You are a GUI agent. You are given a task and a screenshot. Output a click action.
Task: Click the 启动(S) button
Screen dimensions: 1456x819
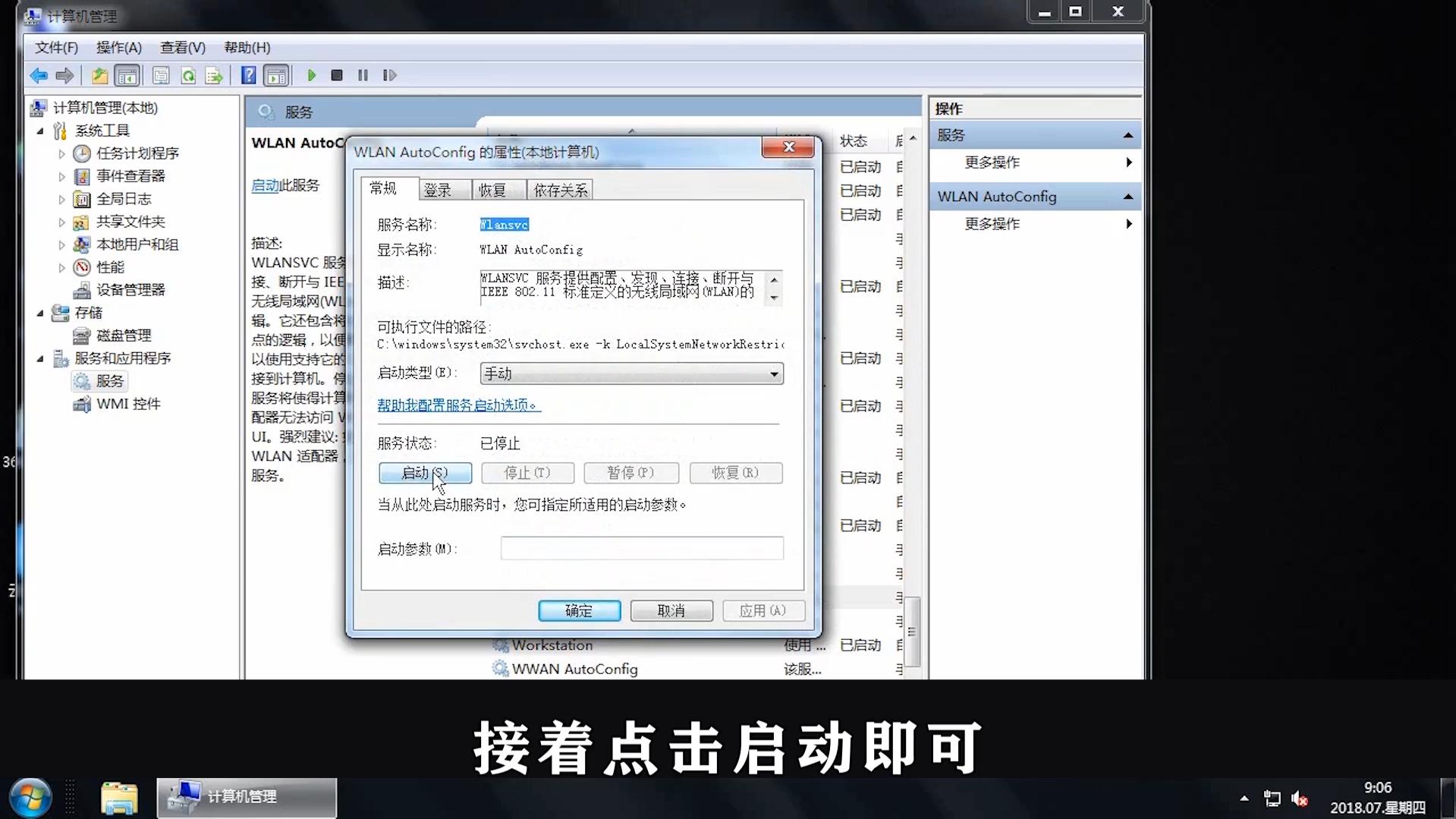pyautogui.click(x=425, y=473)
